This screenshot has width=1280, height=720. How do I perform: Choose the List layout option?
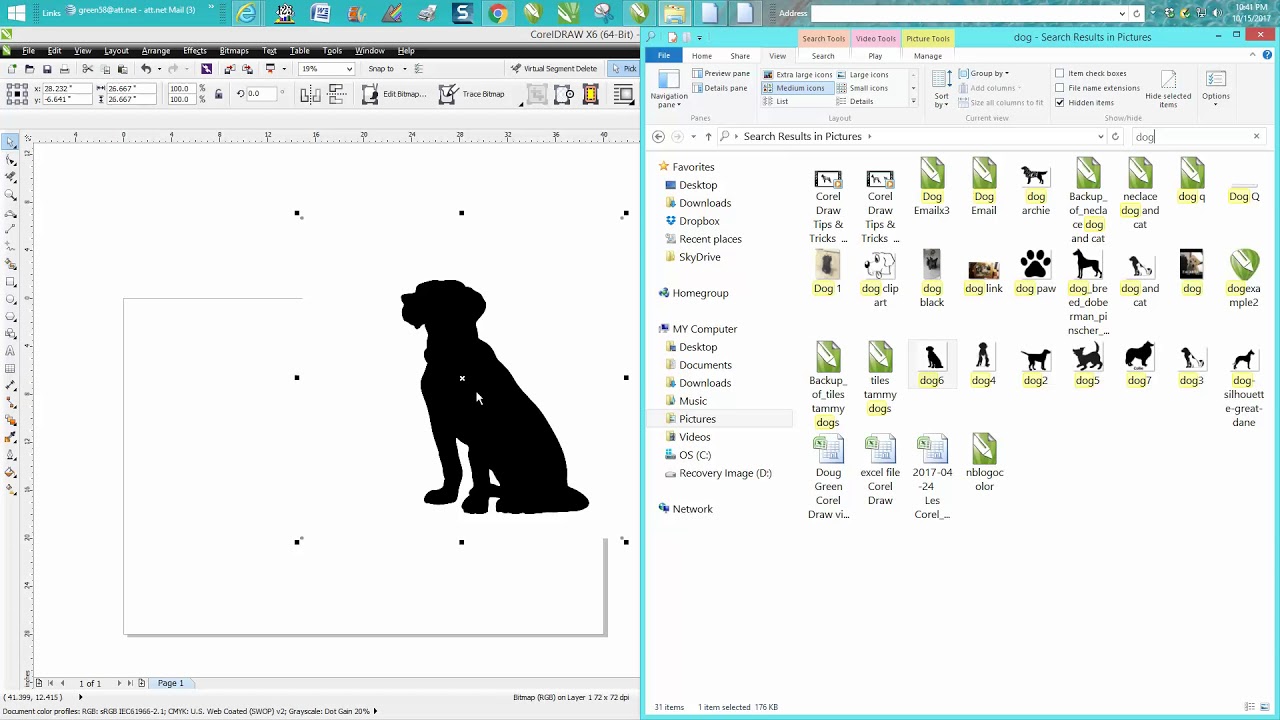point(775,101)
